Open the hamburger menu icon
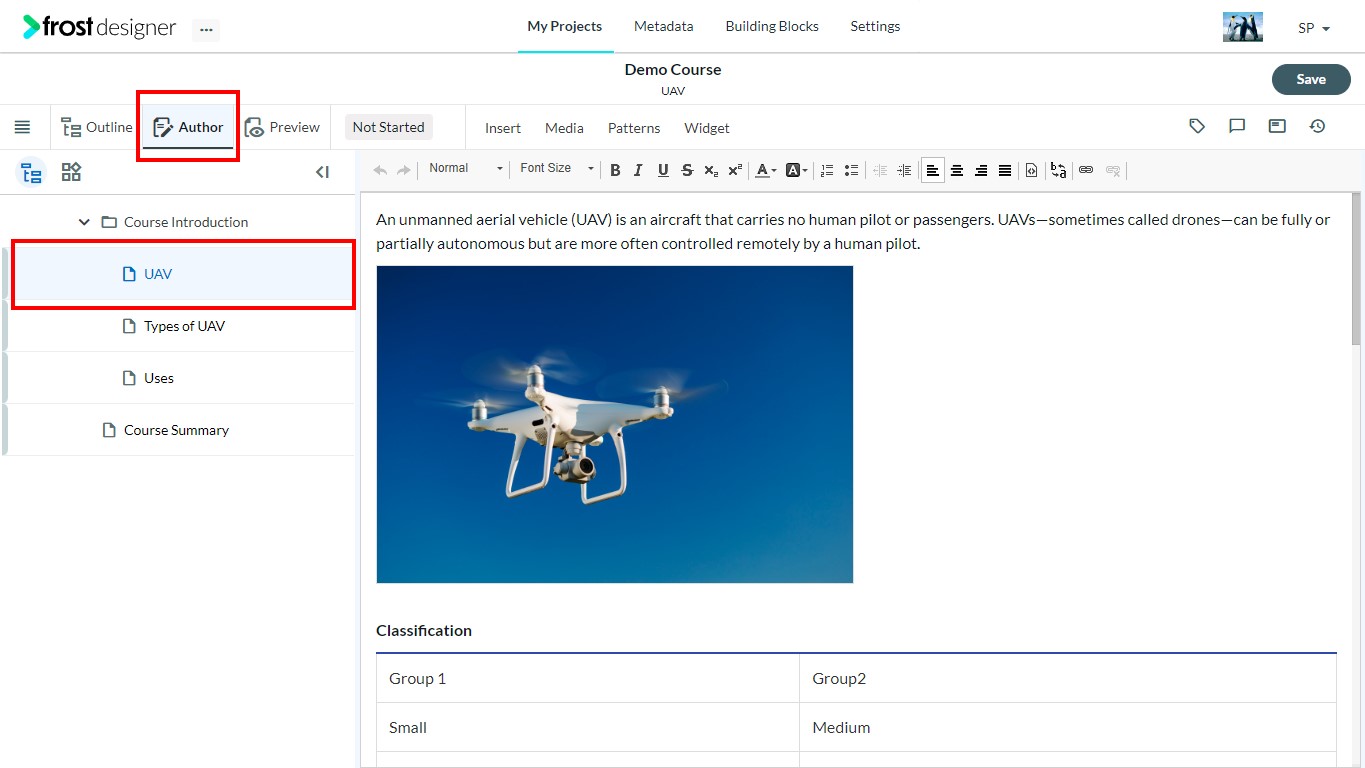 tap(22, 127)
